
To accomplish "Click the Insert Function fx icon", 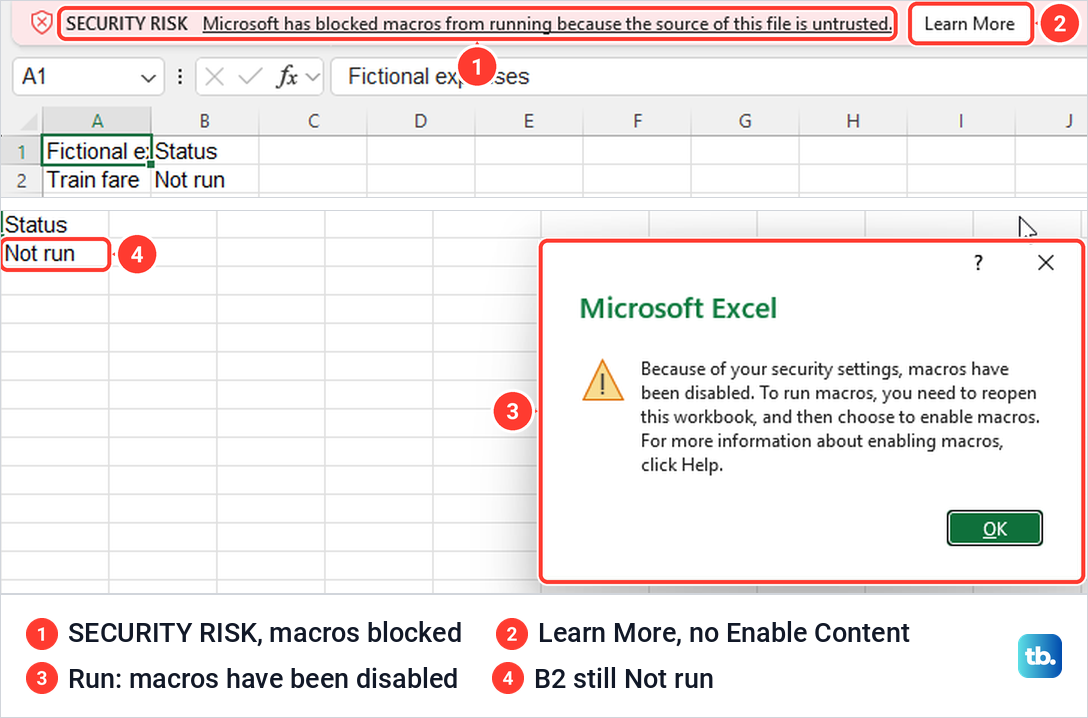I will coord(287,76).
